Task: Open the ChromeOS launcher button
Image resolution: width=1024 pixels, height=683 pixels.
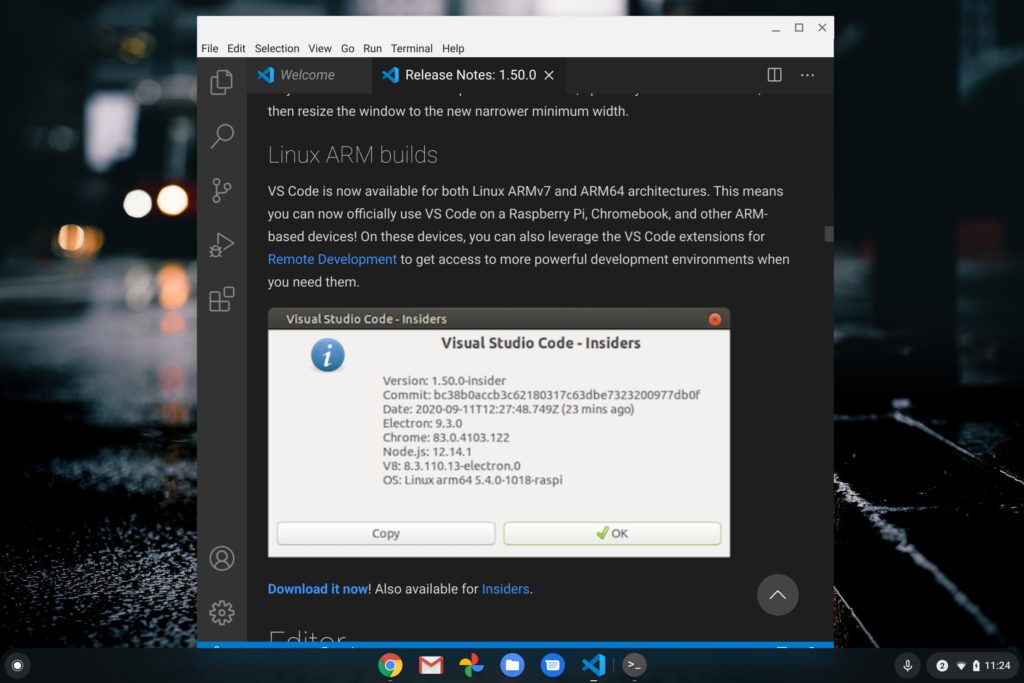Action: (x=18, y=665)
